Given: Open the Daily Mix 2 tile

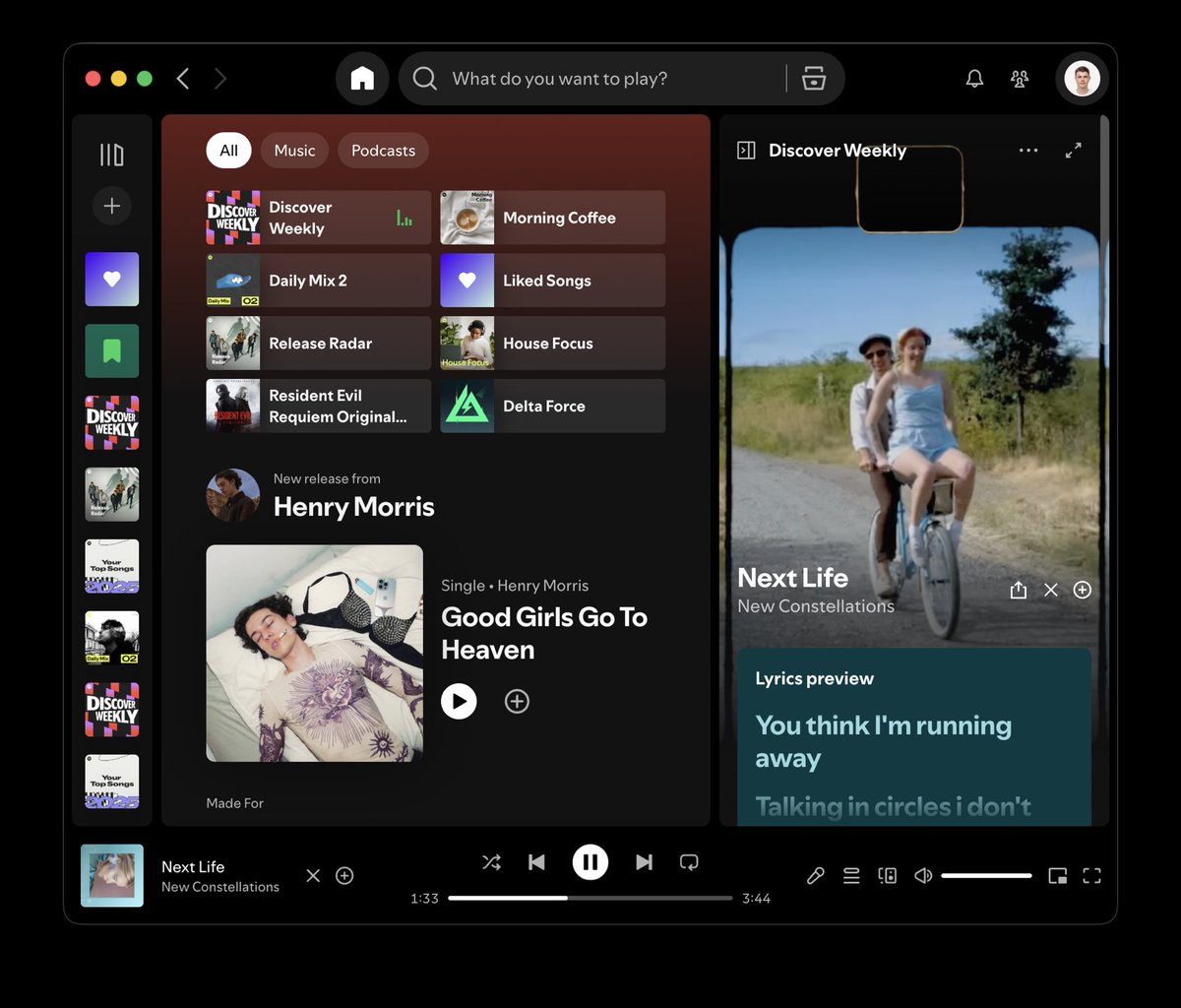Looking at the screenshot, I should [x=319, y=281].
